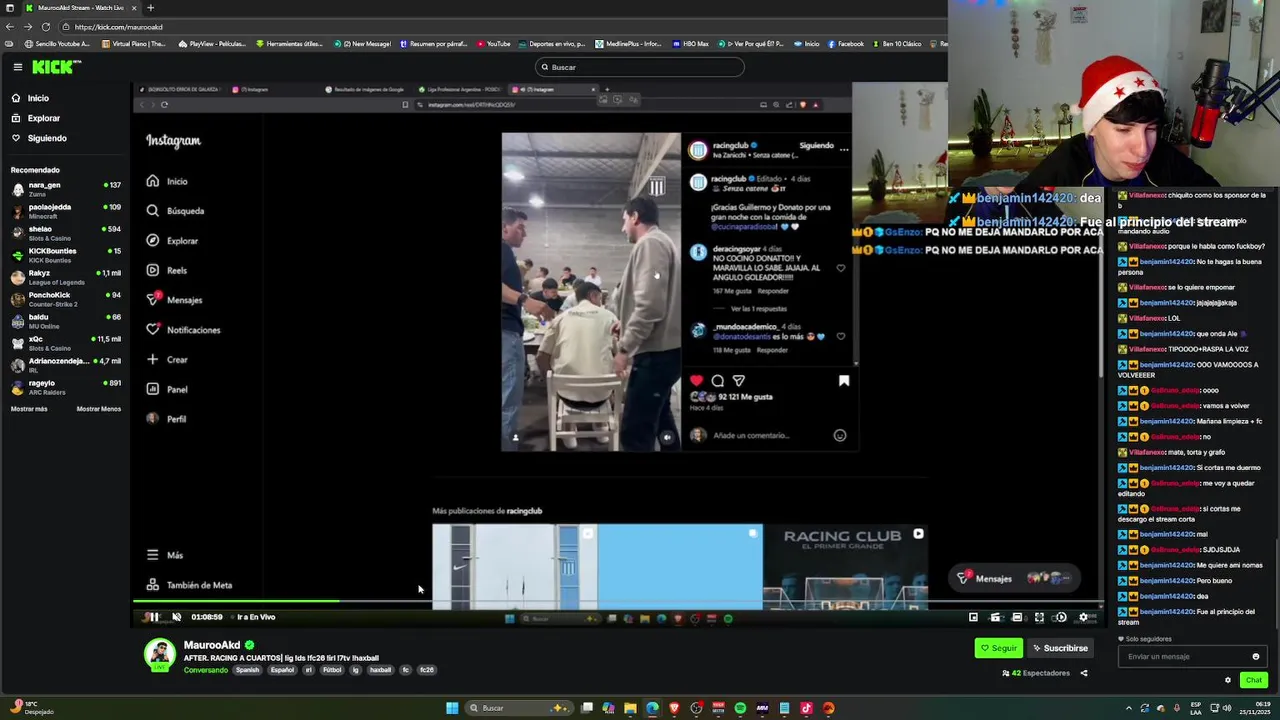
Task: Toggle fullscreen on the stream player
Action: coord(1039,617)
